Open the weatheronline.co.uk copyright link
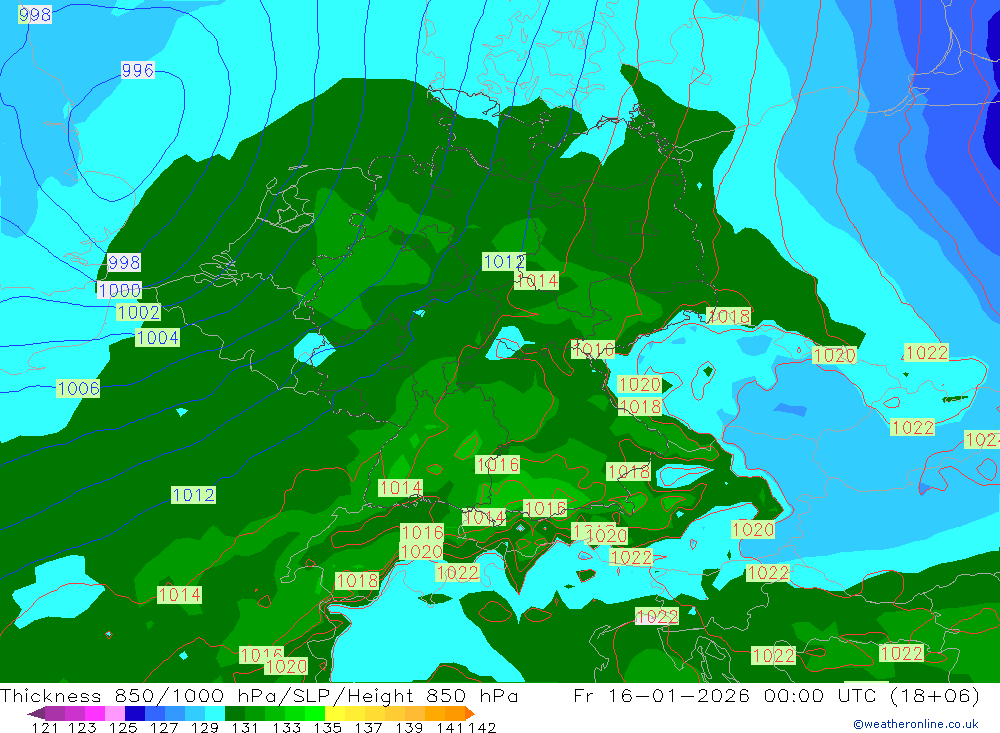Viewport: 1000px width, 733px height. [916, 724]
